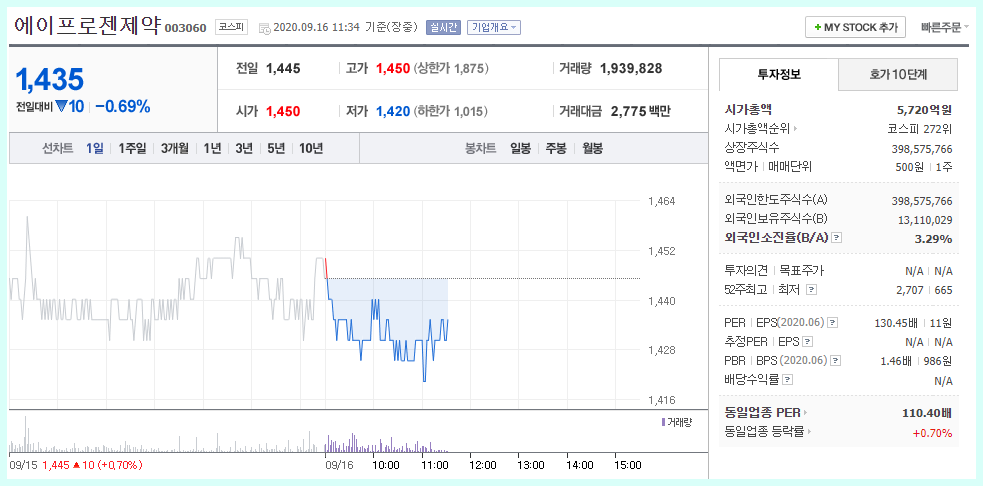Click the 거래량 value 1,939,828
983x486 pixels.
click(631, 68)
